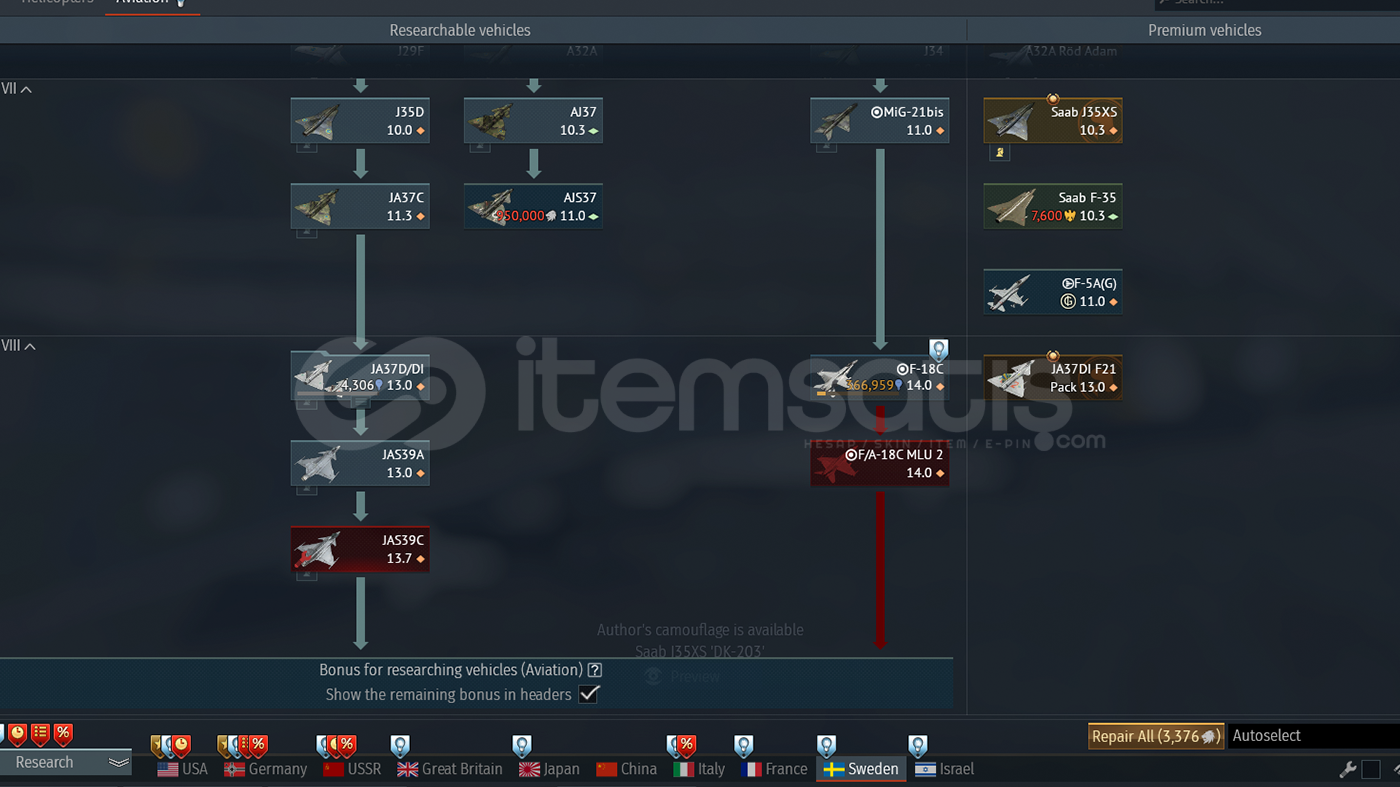Select the J35D aircraft card
This screenshot has height=787, width=1400.
click(360, 120)
